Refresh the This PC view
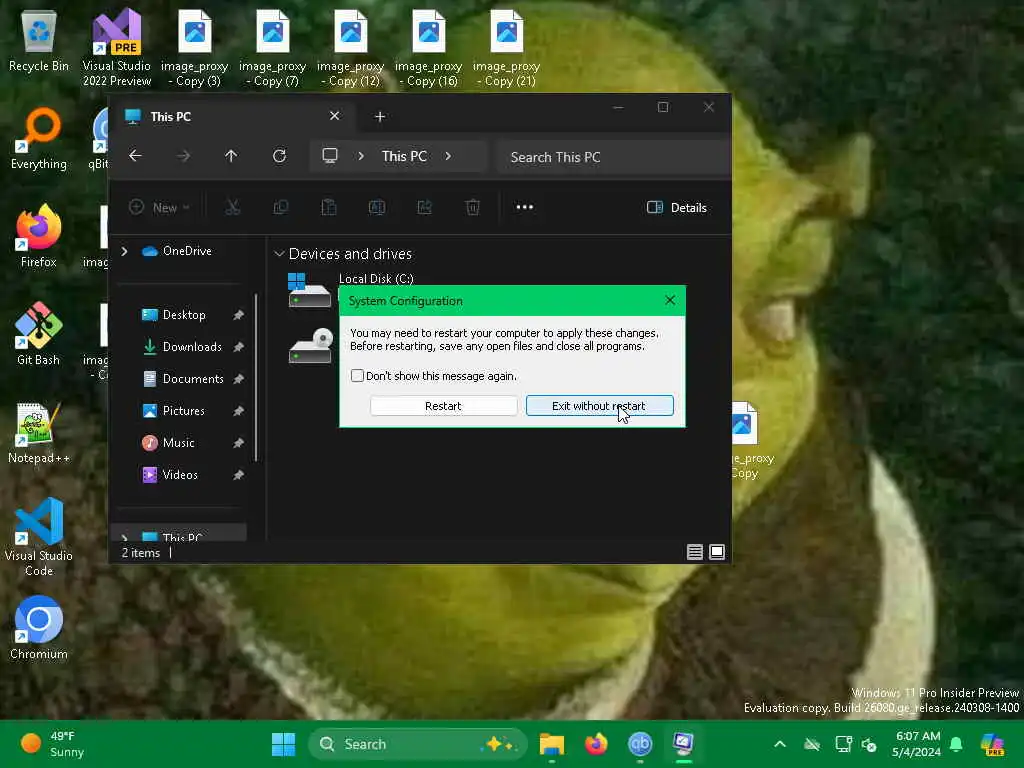This screenshot has height=768, width=1024. (280, 156)
